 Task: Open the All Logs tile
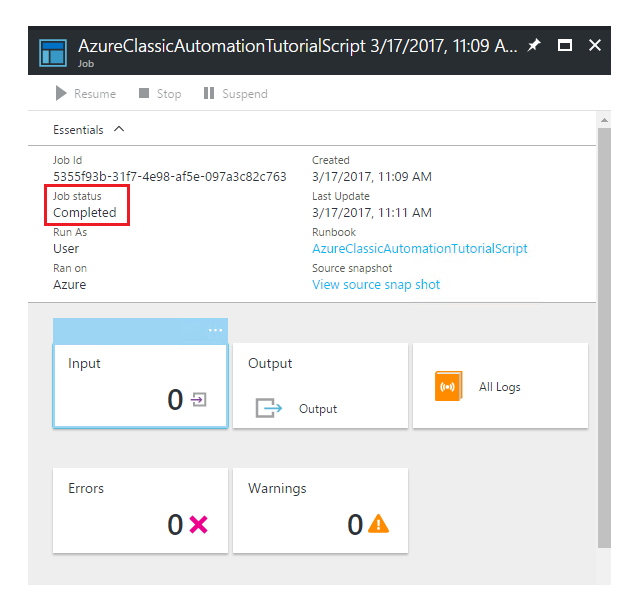point(500,386)
